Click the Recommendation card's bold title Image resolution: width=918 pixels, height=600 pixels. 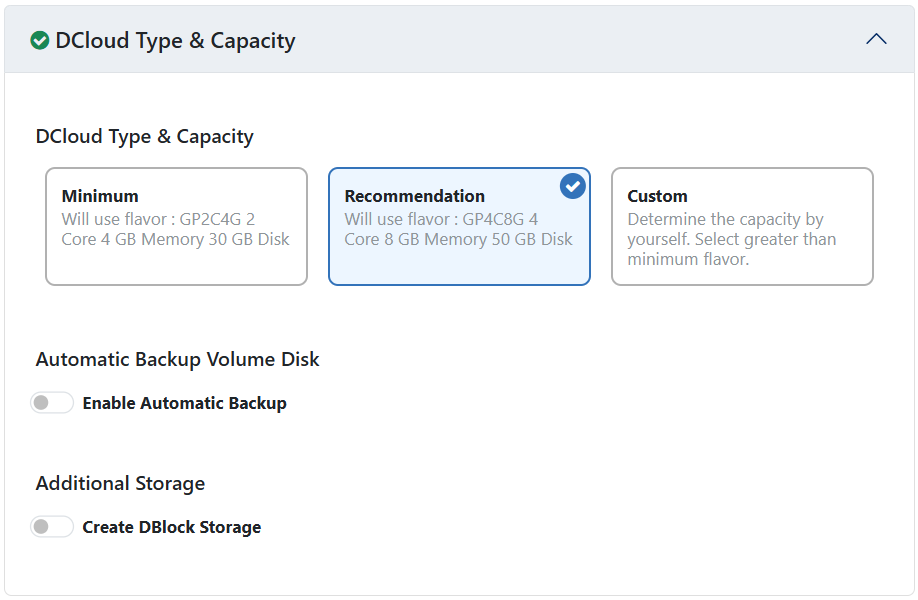tap(414, 196)
